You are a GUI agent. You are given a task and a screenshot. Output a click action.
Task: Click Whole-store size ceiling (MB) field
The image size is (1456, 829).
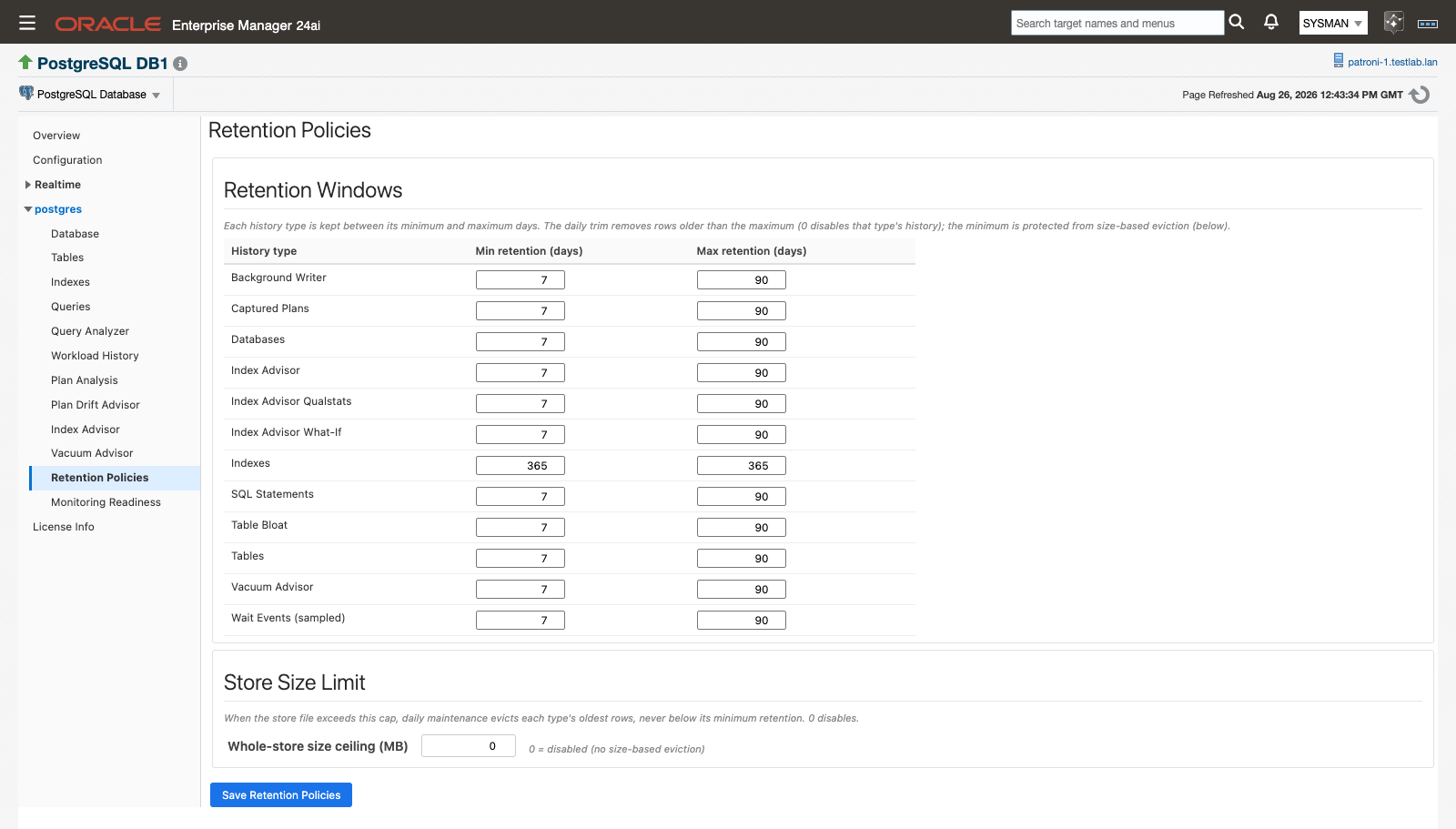tap(469, 746)
